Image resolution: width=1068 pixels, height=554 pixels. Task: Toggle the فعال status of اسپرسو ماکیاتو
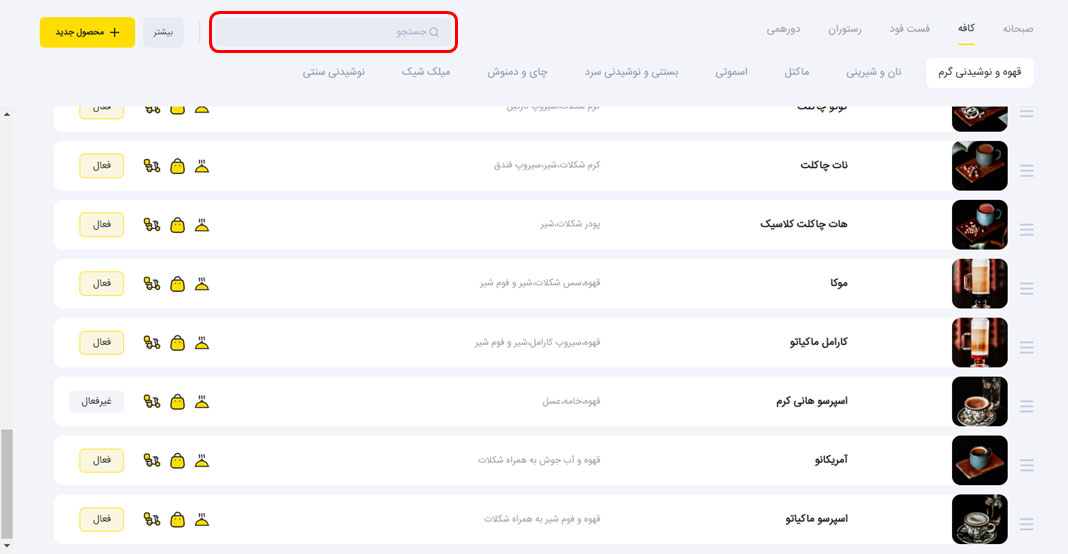101,519
